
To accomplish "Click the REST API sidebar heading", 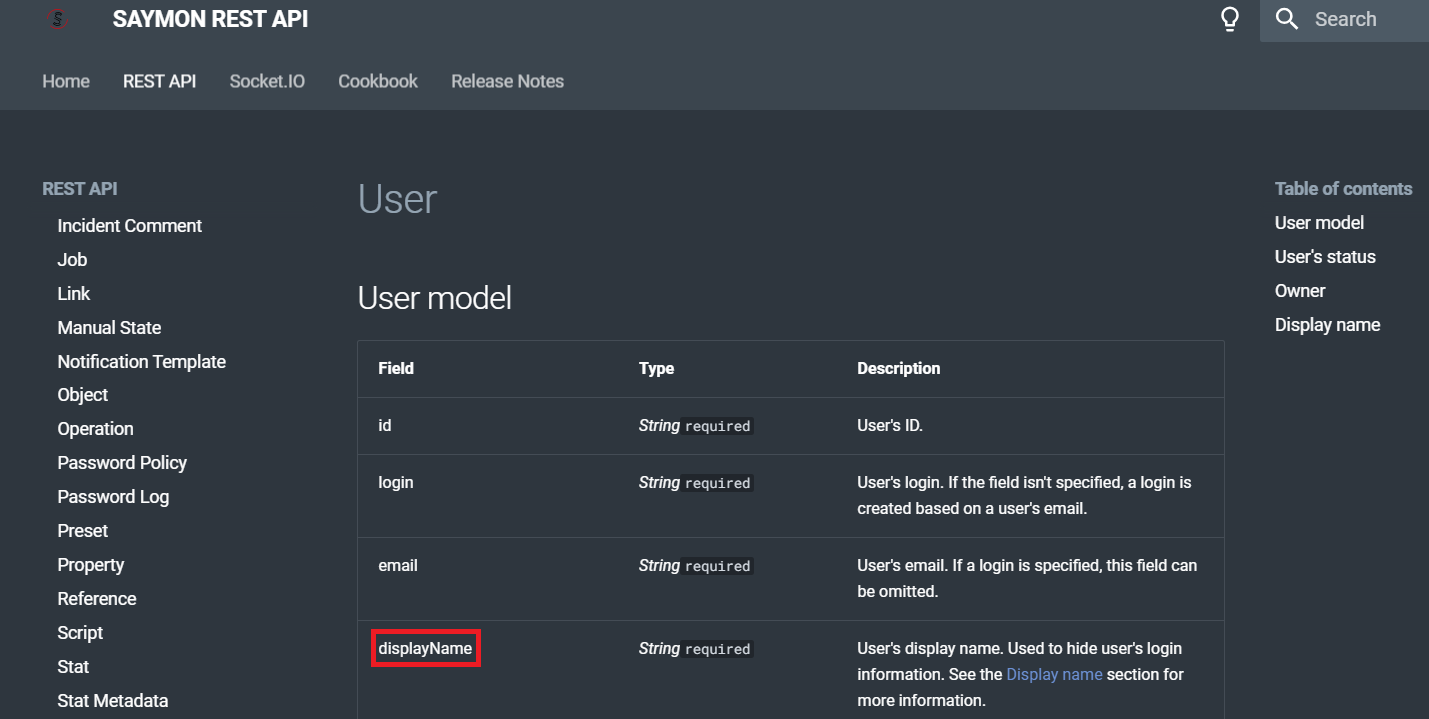I will (80, 189).
